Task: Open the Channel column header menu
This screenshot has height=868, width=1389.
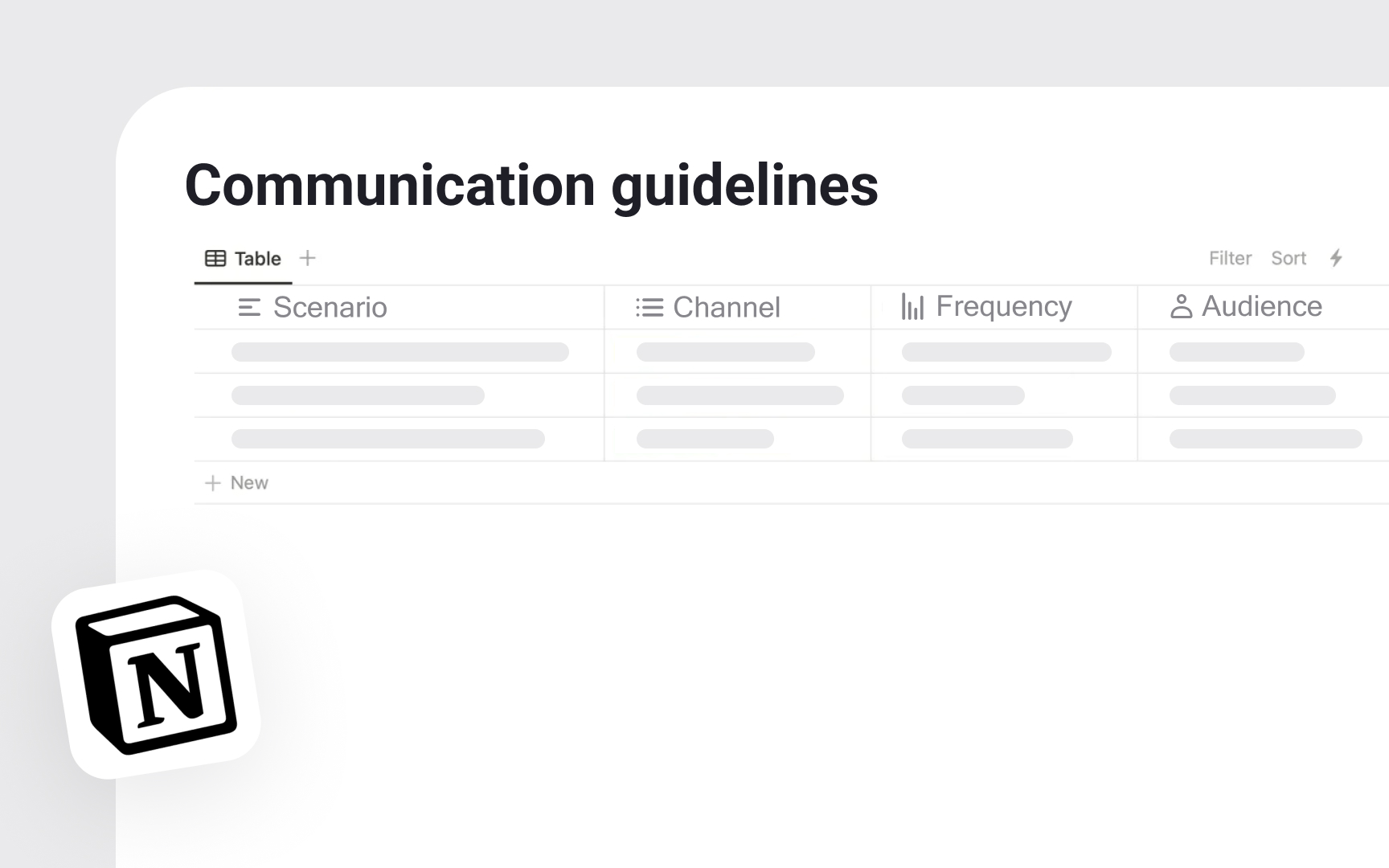Action: pyautogui.click(x=727, y=306)
